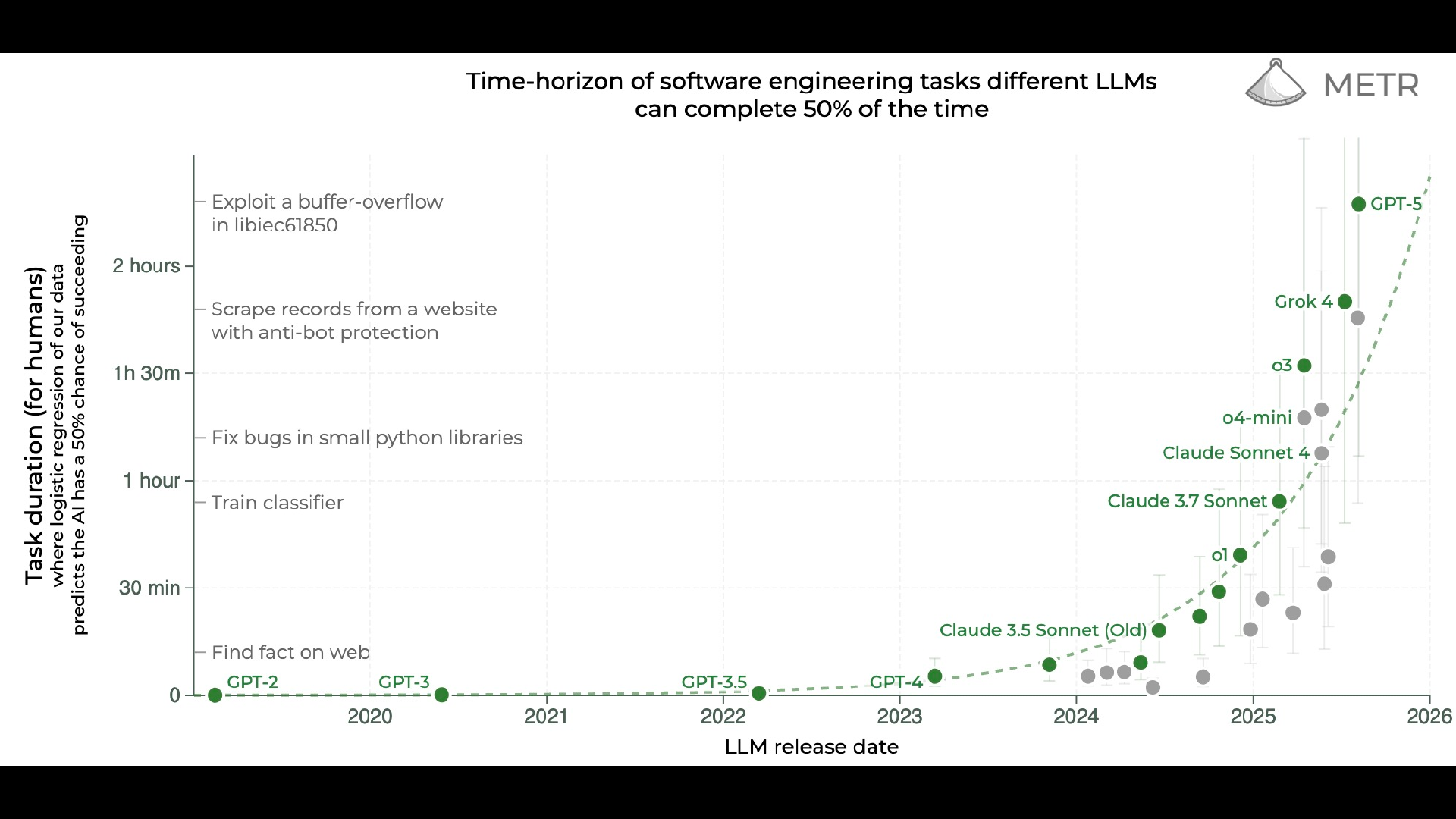Click the "GPT-3" model label
This screenshot has width=1456, height=819.
click(x=403, y=682)
